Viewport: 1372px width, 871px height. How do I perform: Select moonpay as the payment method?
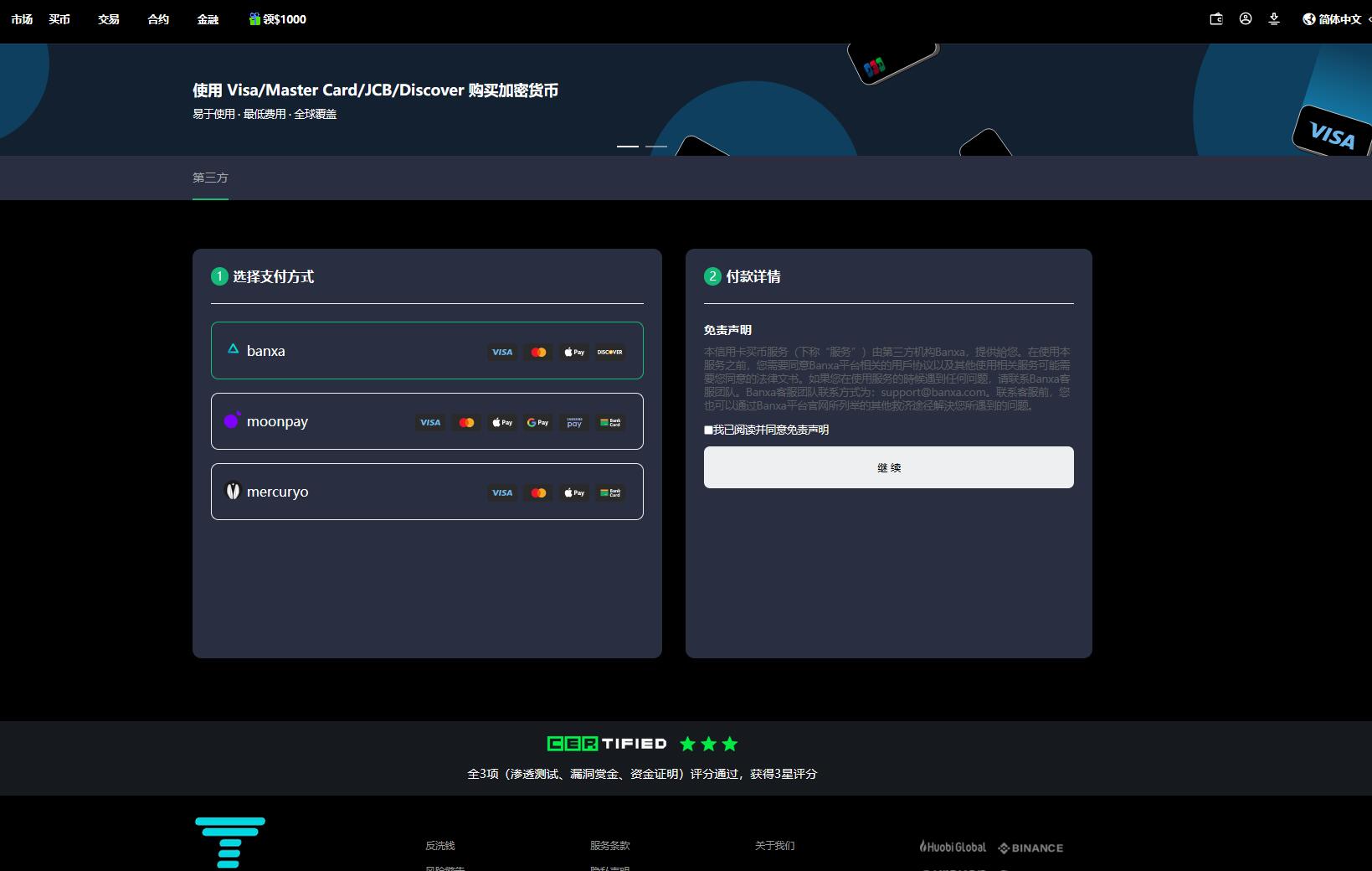427,421
